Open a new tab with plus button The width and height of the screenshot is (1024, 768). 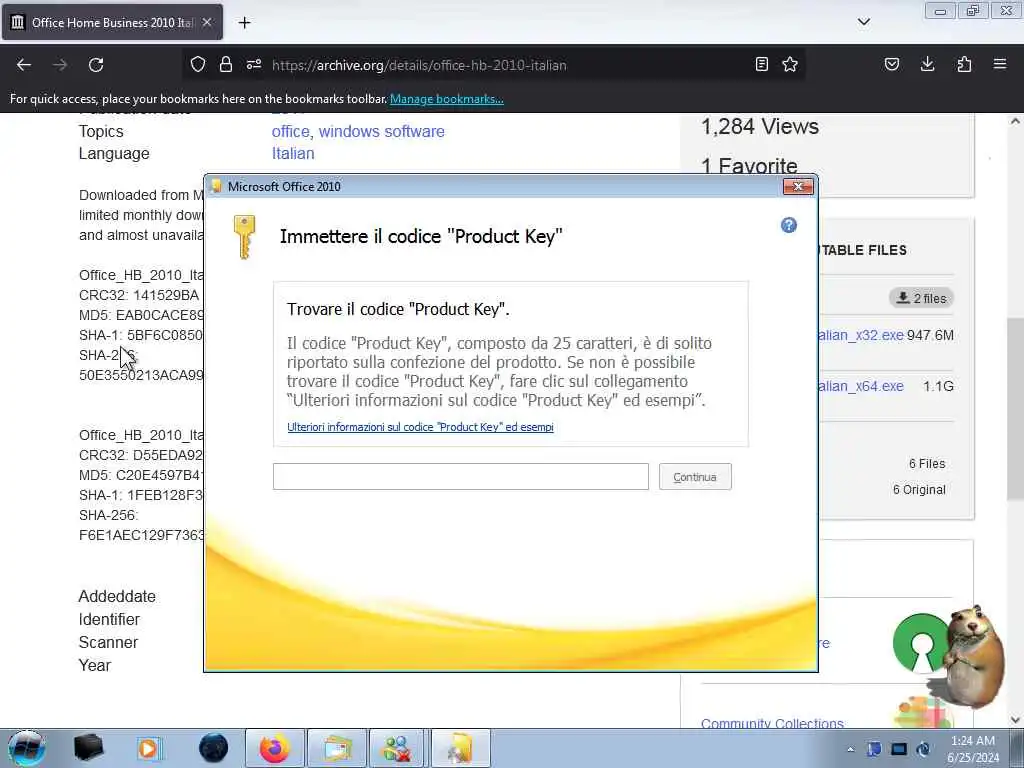[244, 23]
